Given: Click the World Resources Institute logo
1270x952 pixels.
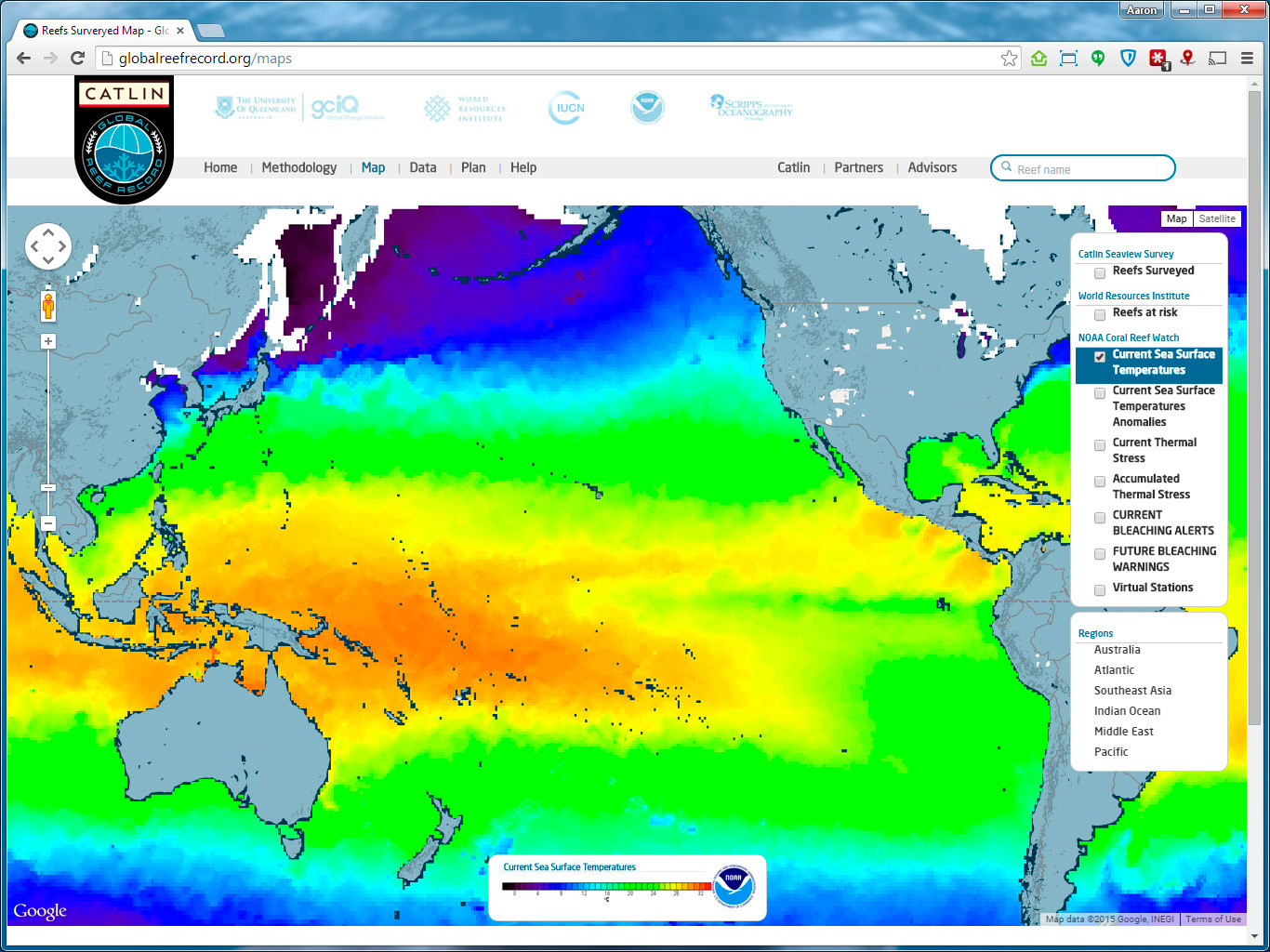Looking at the screenshot, I should point(465,108).
